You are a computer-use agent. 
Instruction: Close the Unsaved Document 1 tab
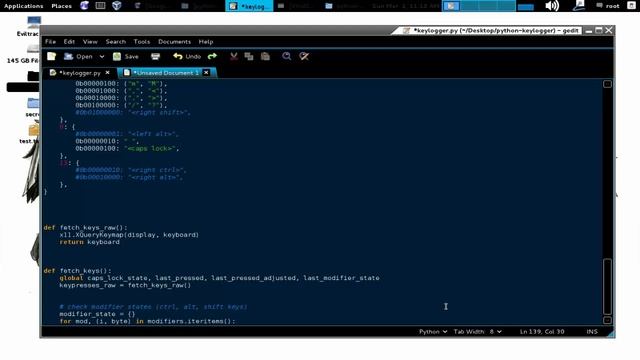pyautogui.click(x=206, y=73)
